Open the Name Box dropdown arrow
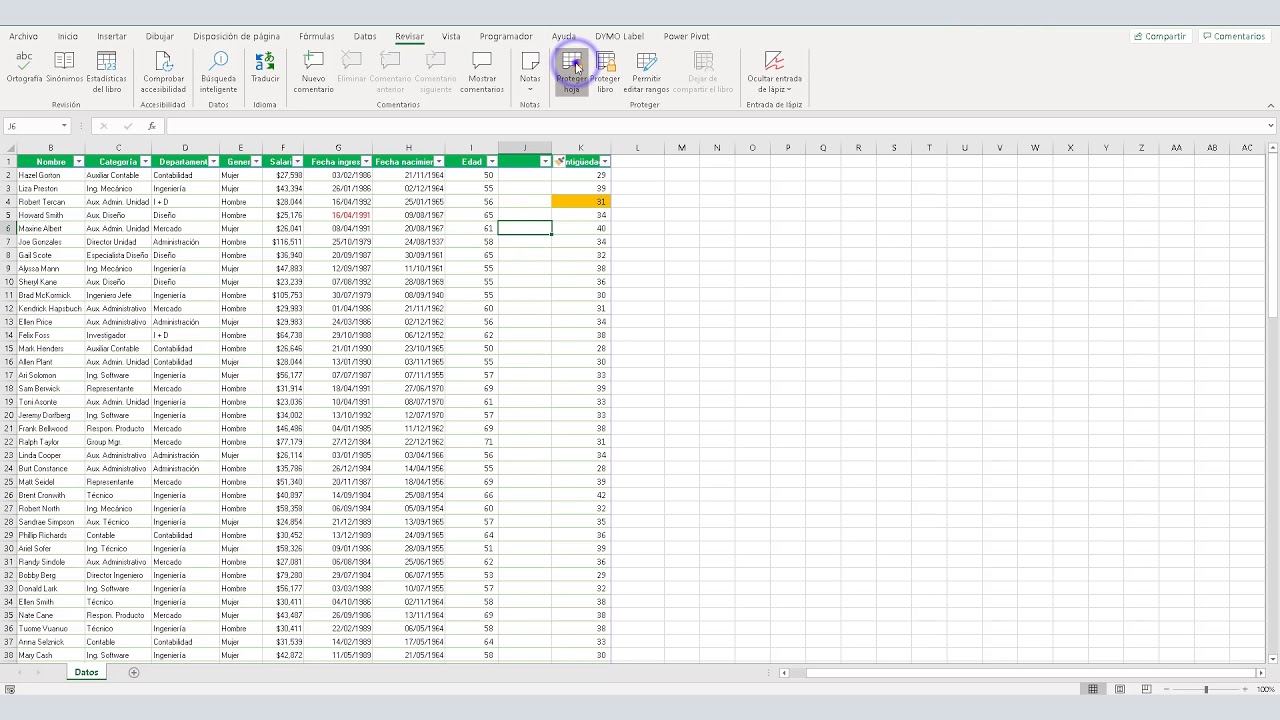 64,126
